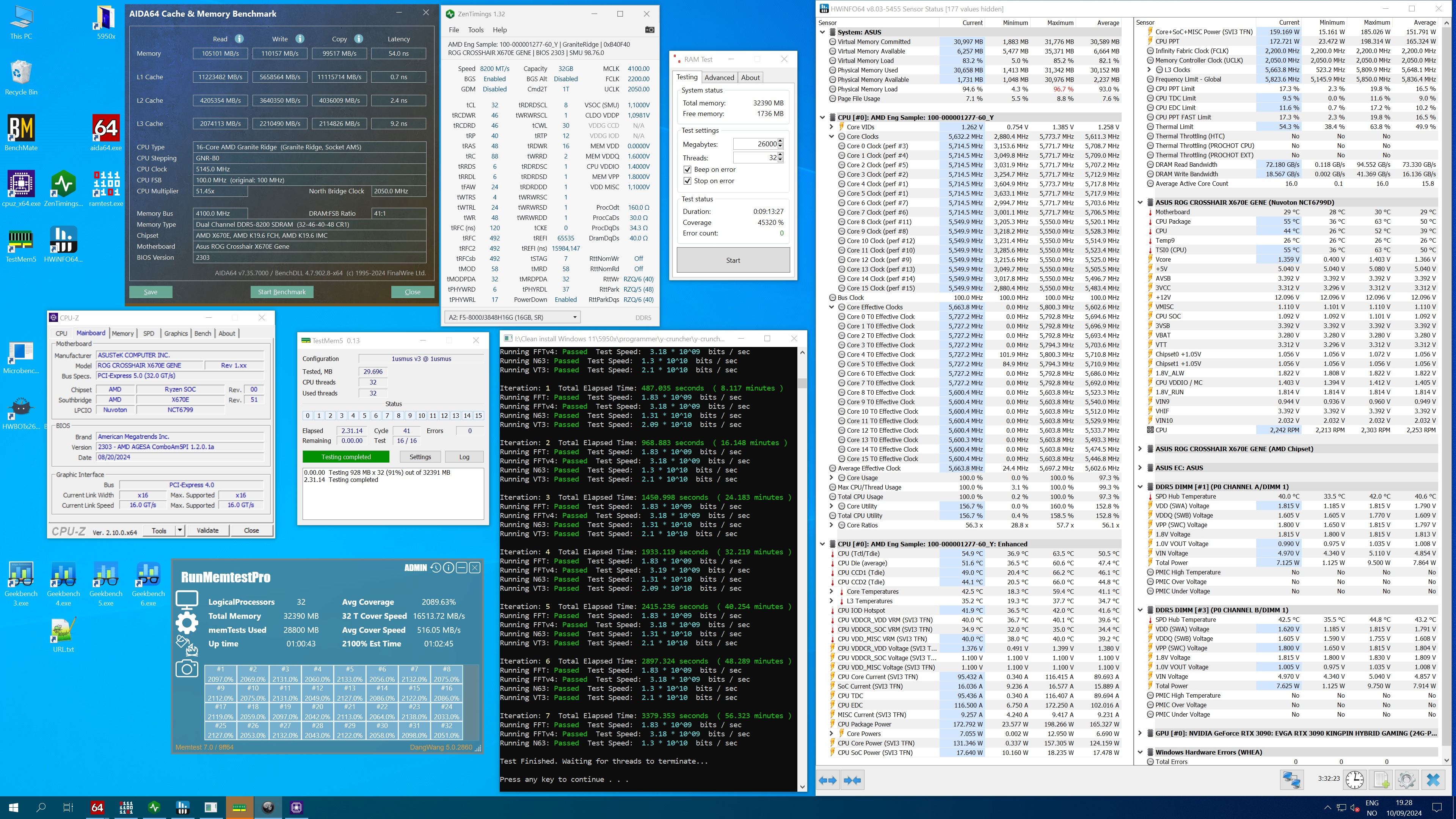Click HWiNFO blue X close sensors icon

click(x=1433, y=780)
